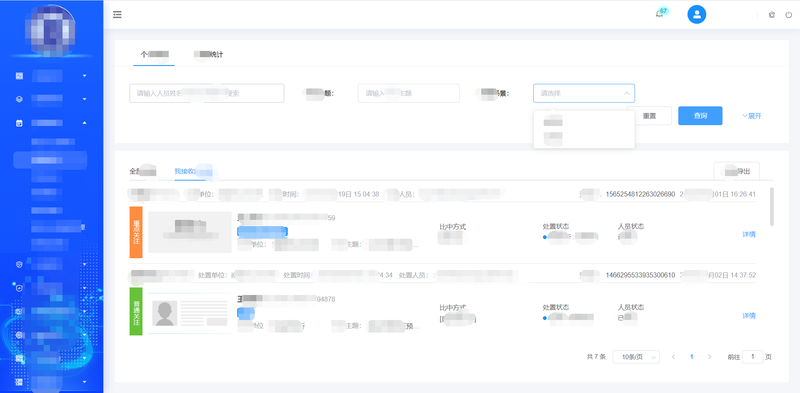
Task: Click the home icon beside power icon
Action: point(771,15)
